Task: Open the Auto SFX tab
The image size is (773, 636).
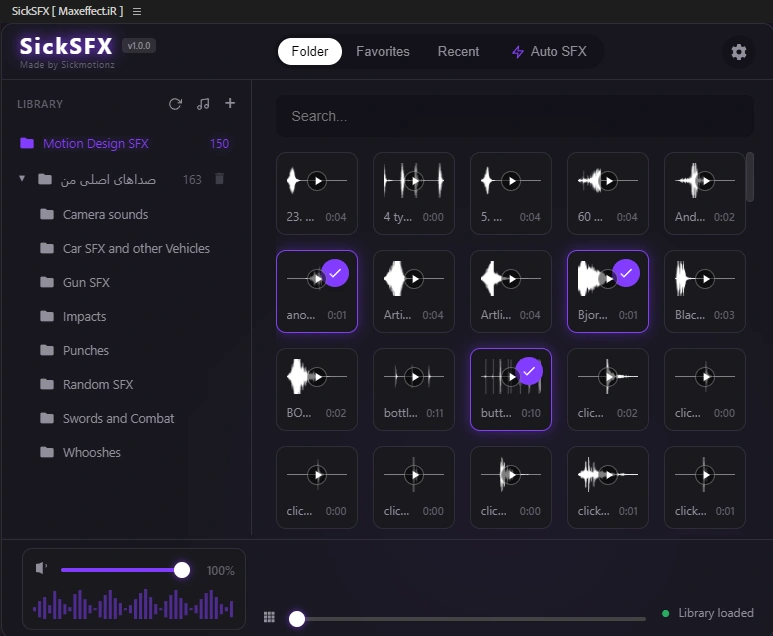Action: click(549, 51)
